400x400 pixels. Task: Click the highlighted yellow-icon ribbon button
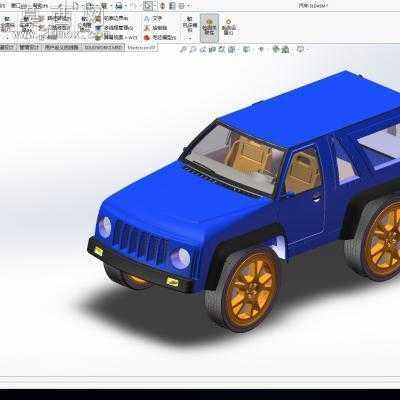tap(209, 28)
